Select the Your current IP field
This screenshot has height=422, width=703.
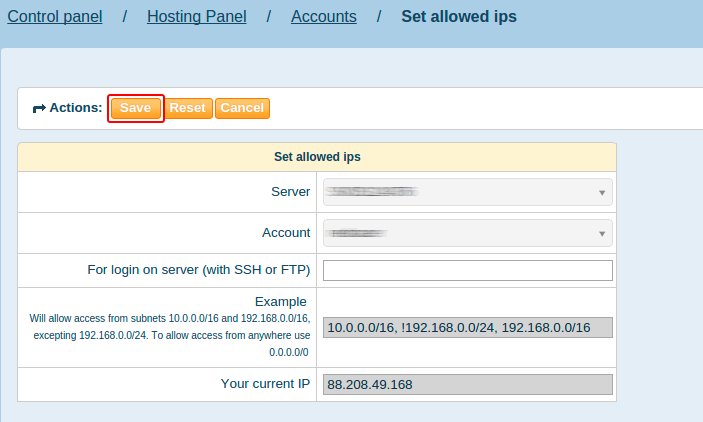[x=466, y=385]
